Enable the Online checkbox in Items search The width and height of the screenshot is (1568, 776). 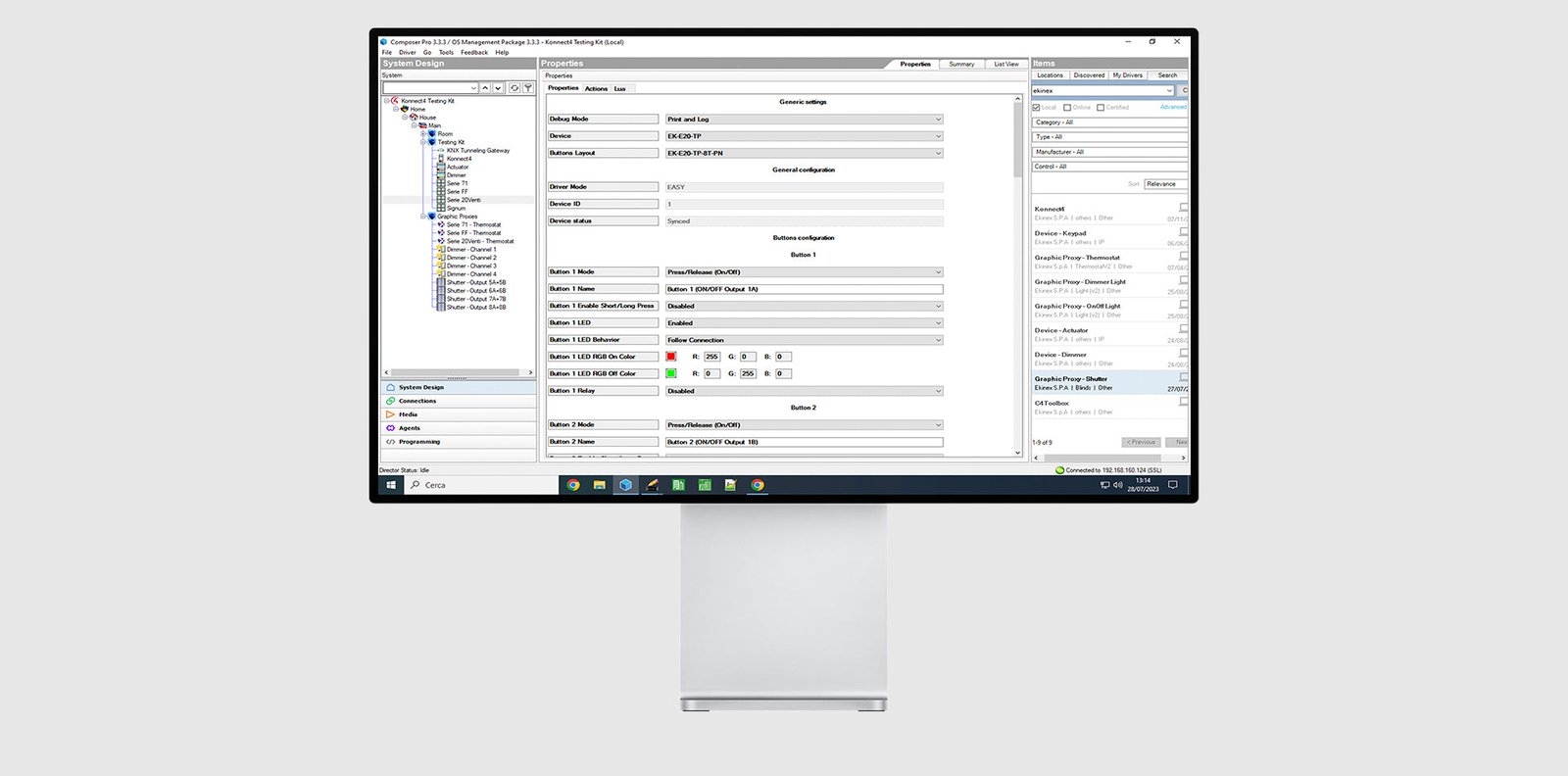[1067, 108]
